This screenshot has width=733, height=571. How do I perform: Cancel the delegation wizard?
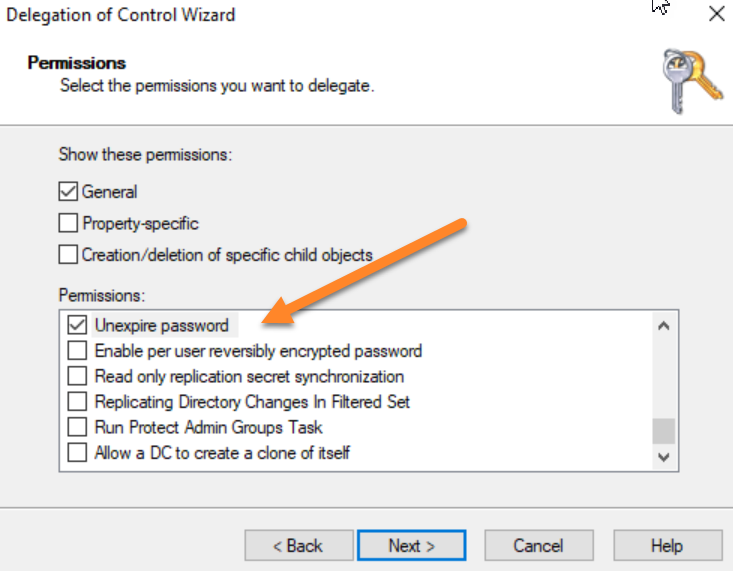[x=539, y=545]
